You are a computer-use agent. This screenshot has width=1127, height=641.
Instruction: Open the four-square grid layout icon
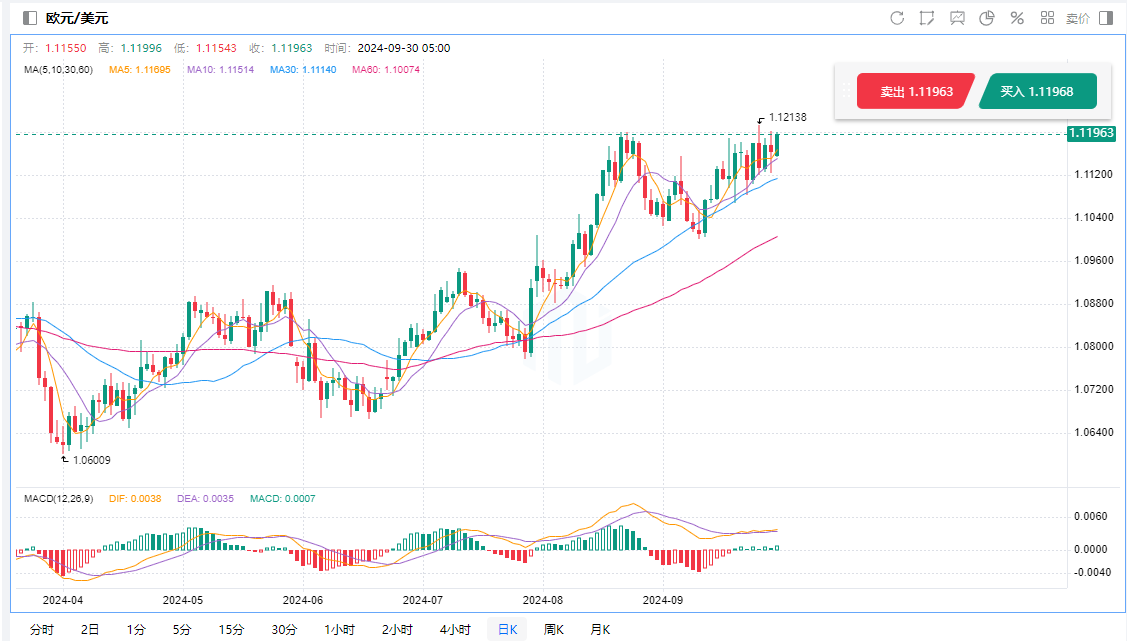click(1047, 18)
